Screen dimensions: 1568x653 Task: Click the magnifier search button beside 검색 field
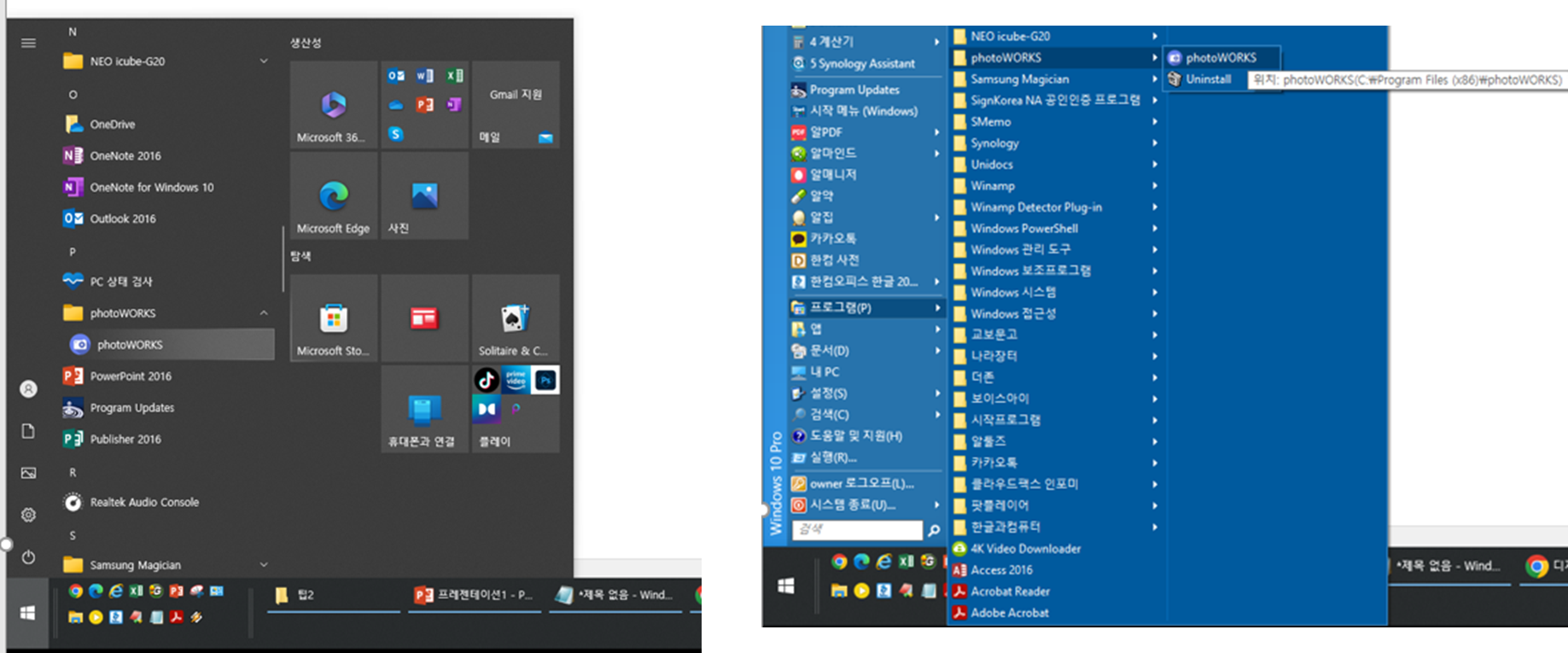point(934,530)
